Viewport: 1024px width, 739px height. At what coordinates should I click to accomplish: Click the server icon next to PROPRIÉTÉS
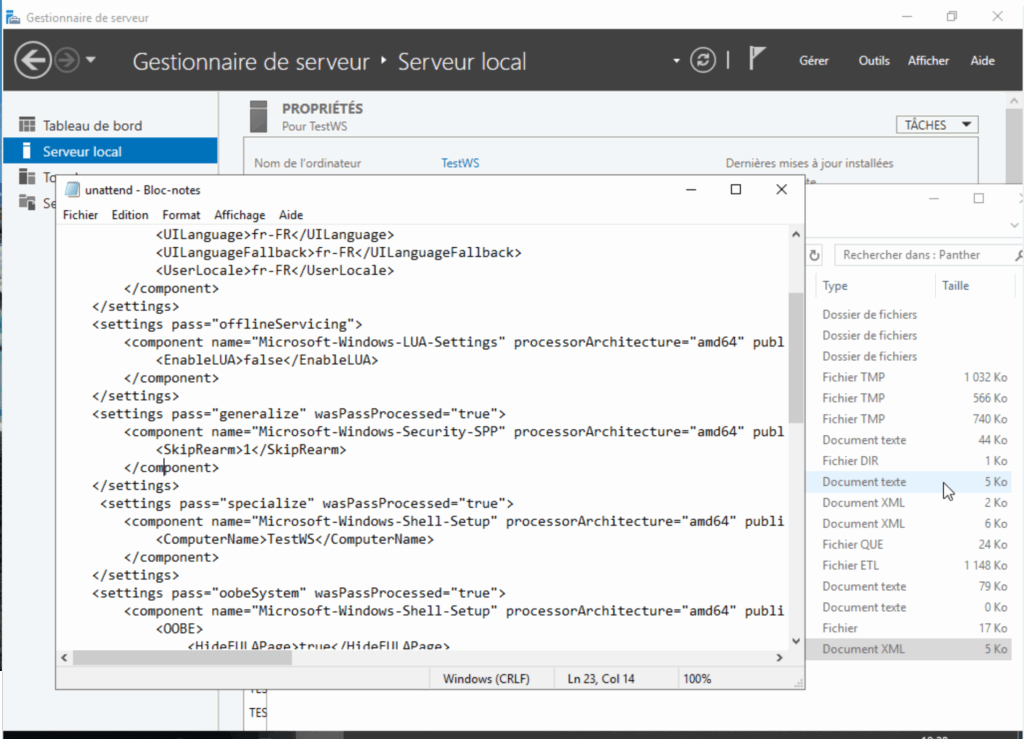point(259,115)
